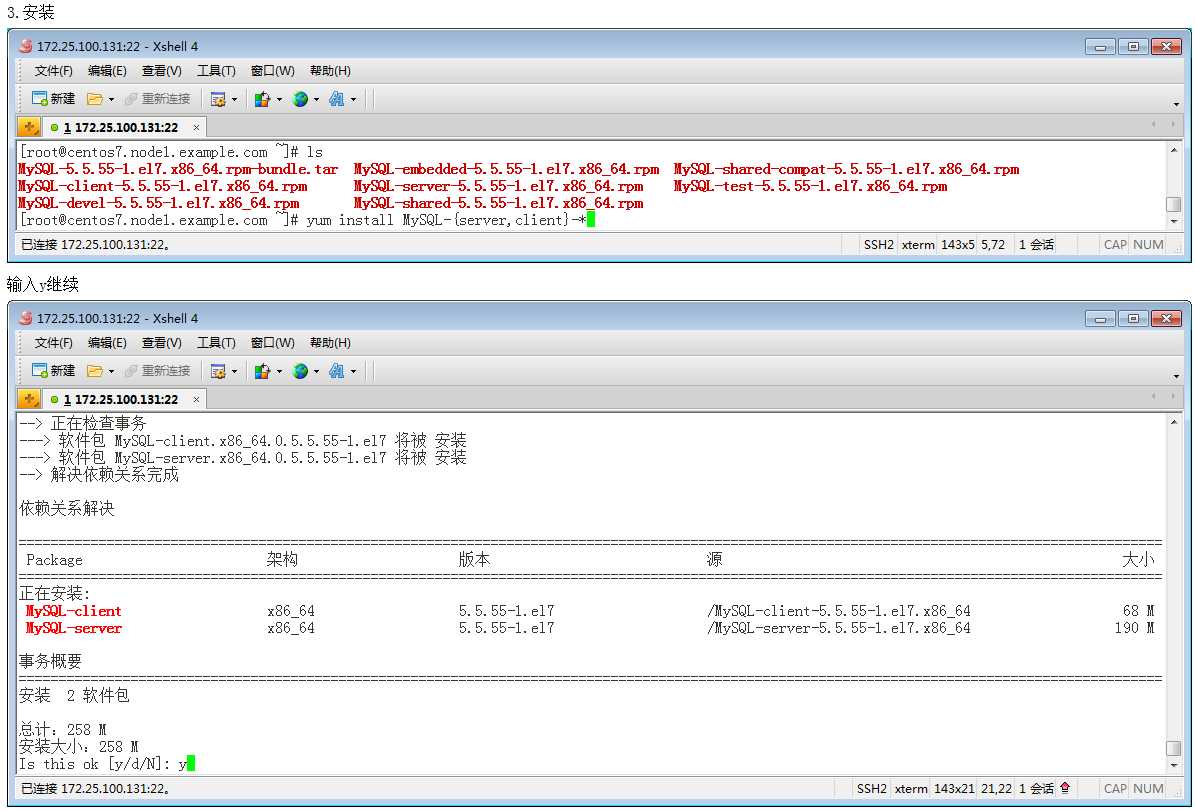Click the open-folder icon in bottom window toolbar

[x=95, y=371]
